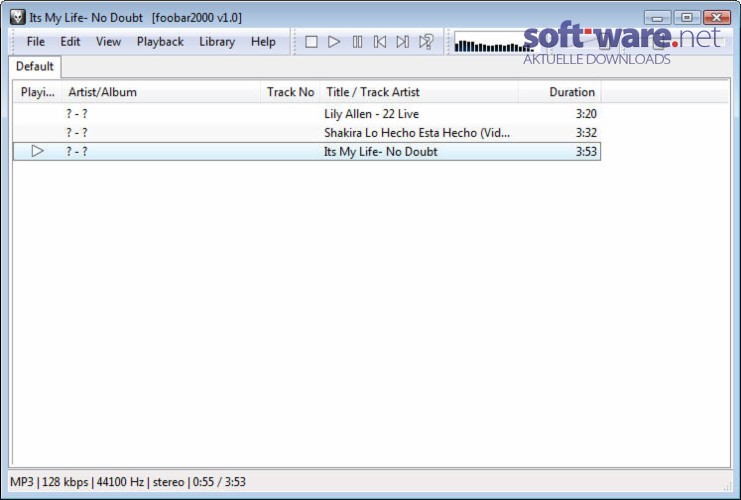Click the spectrum visualization in the toolbar
Screen dimensions: 741x500
click(x=494, y=43)
